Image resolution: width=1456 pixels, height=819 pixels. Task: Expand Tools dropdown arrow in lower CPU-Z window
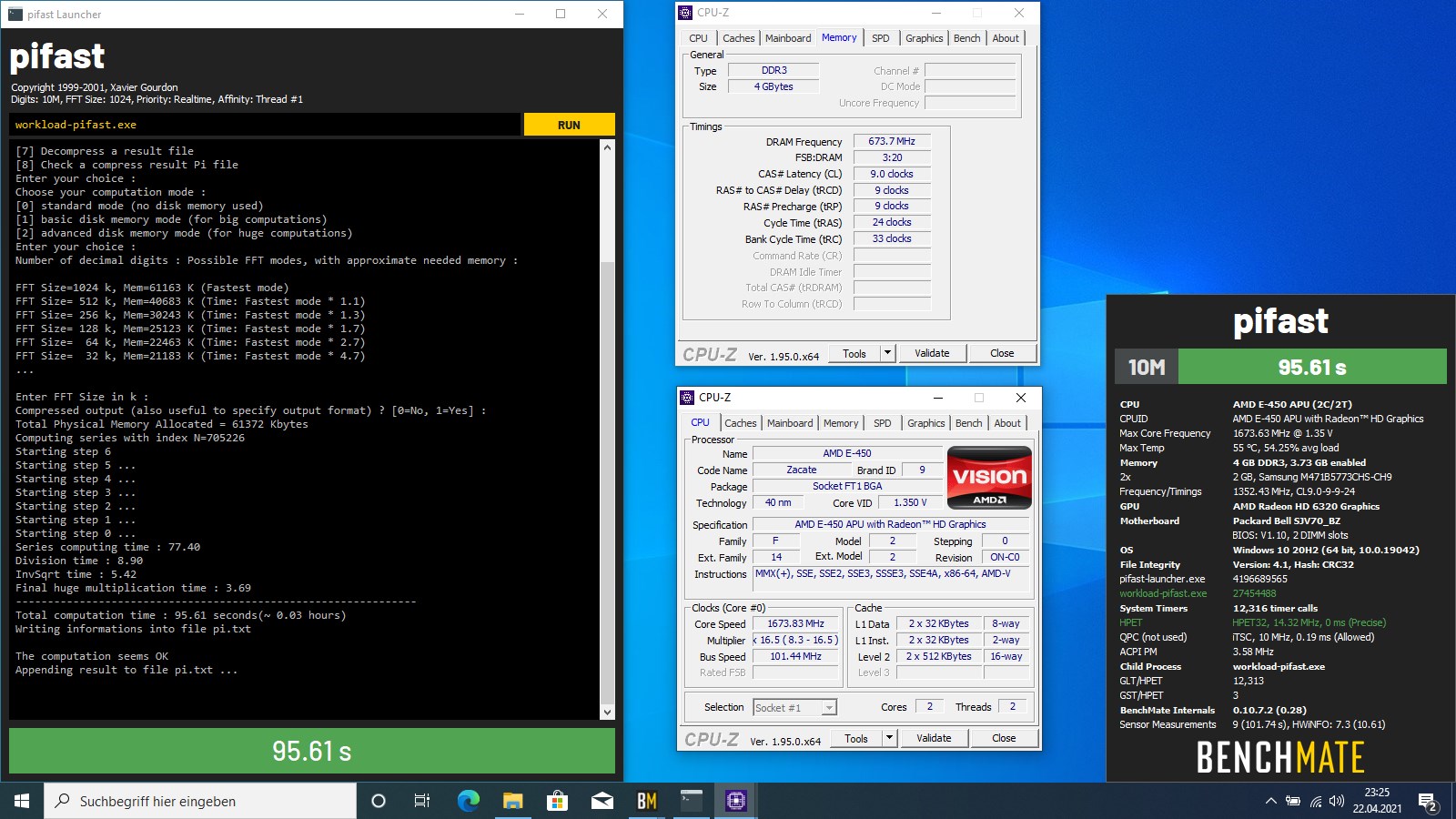(x=890, y=738)
